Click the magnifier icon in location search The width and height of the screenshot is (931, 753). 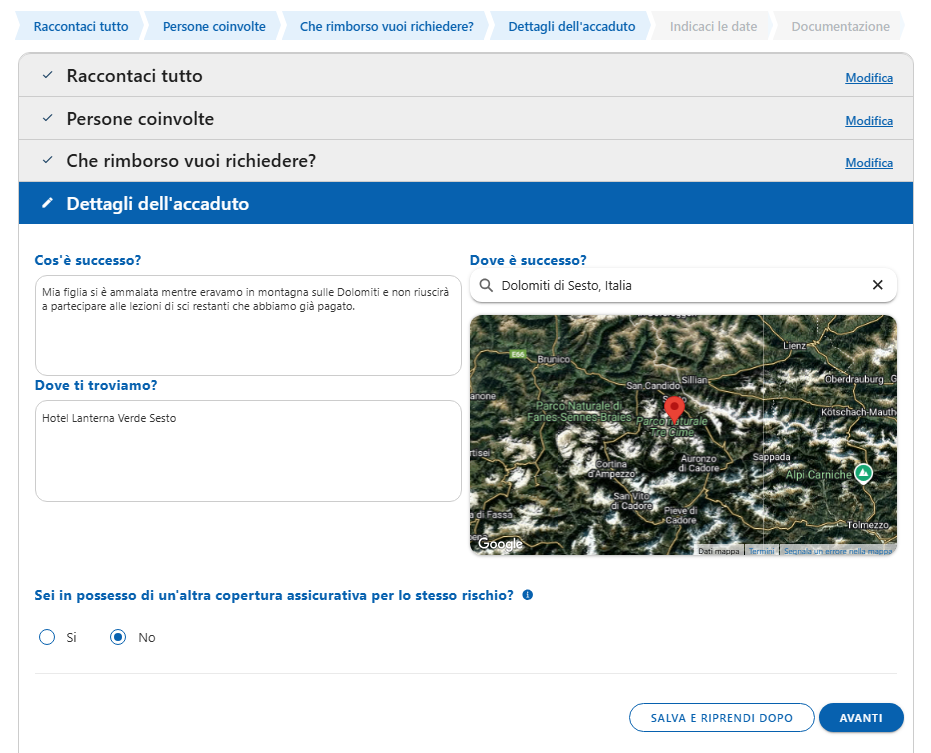(486, 285)
